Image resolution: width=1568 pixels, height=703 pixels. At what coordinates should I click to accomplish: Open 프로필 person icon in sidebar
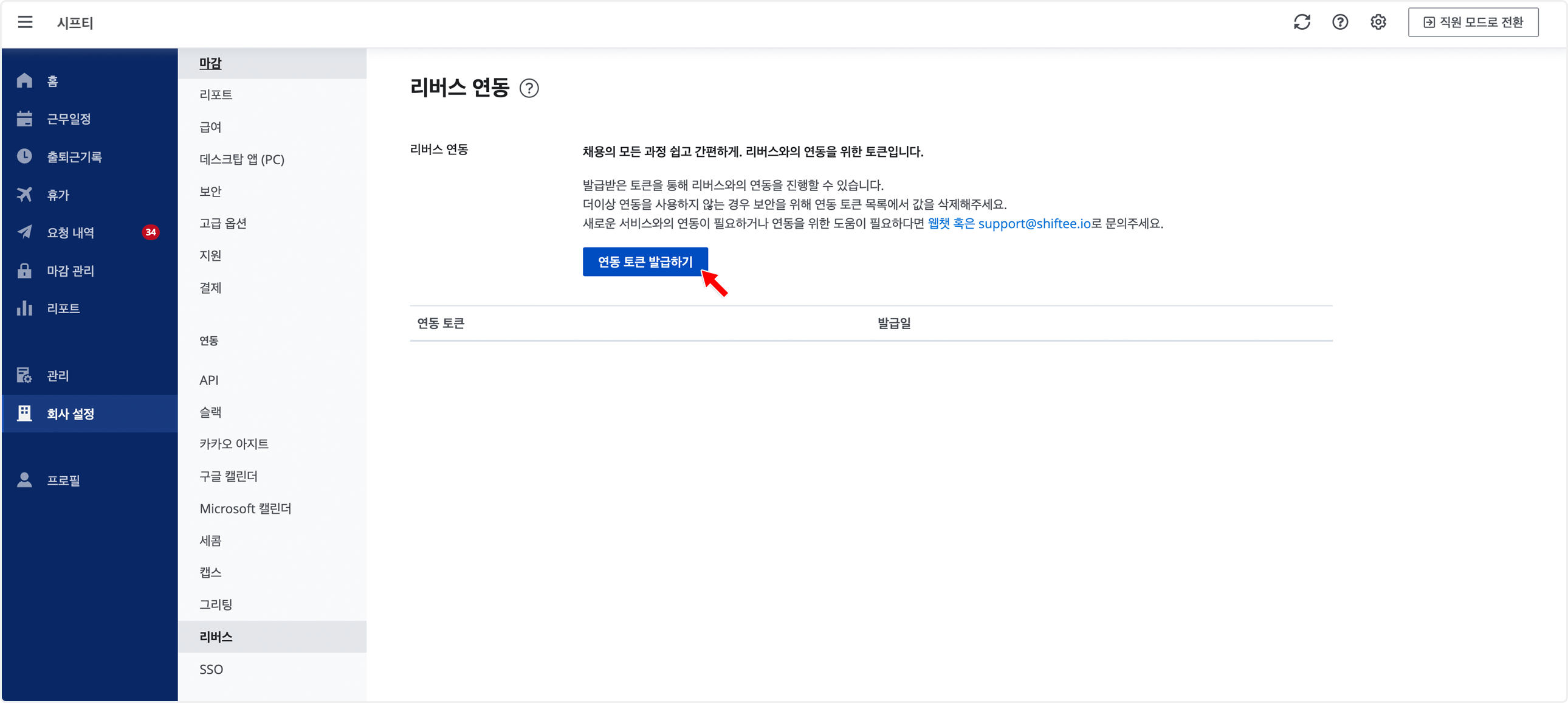[24, 480]
